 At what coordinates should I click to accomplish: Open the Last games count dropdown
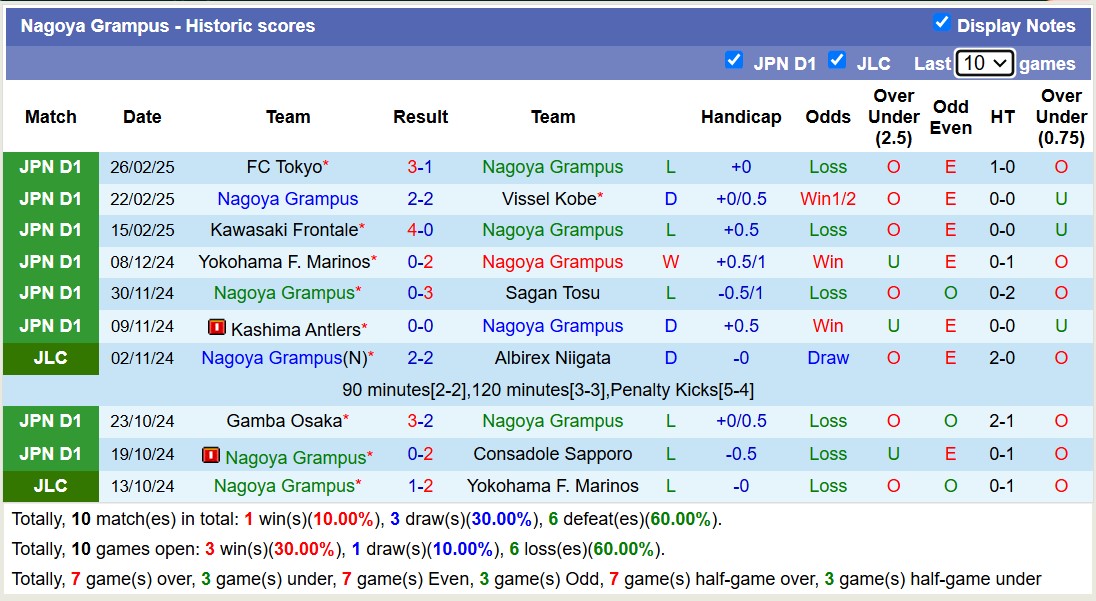(984, 63)
